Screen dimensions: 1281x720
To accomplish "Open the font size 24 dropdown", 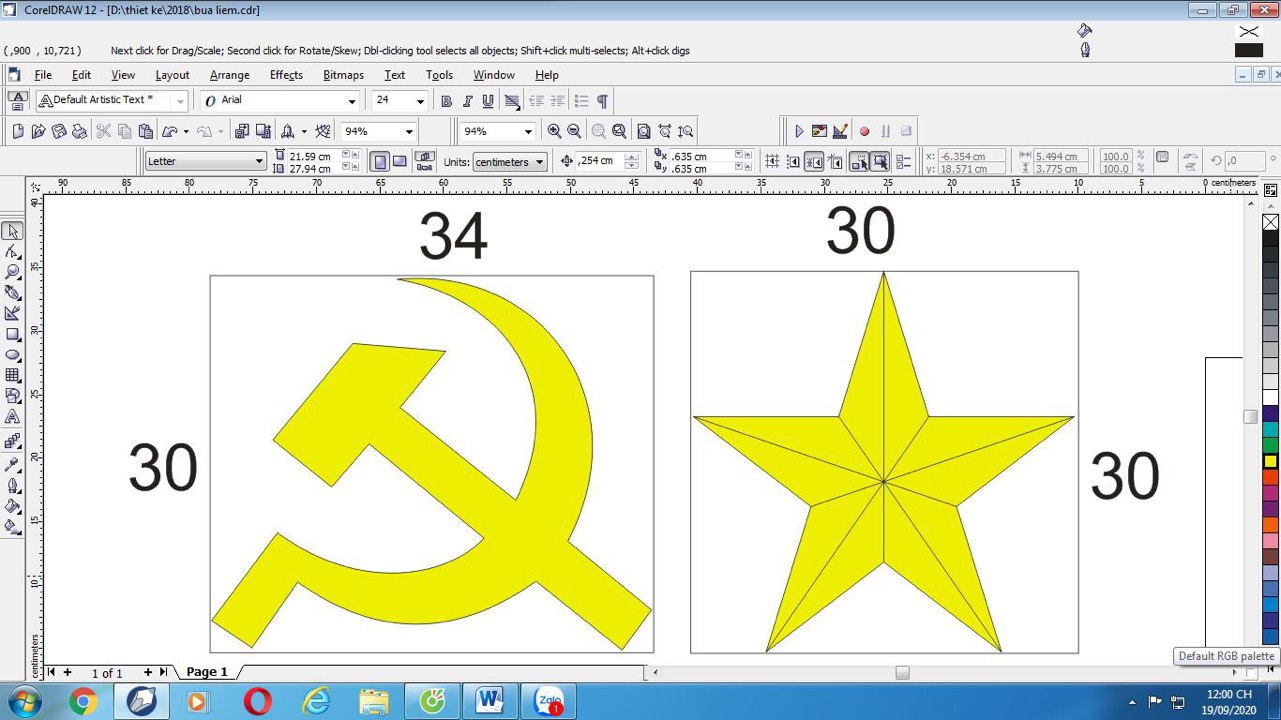I will (x=420, y=101).
